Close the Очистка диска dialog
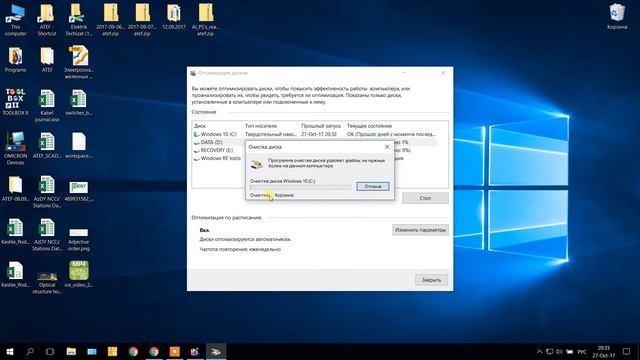This screenshot has width=640, height=360. tap(387, 147)
